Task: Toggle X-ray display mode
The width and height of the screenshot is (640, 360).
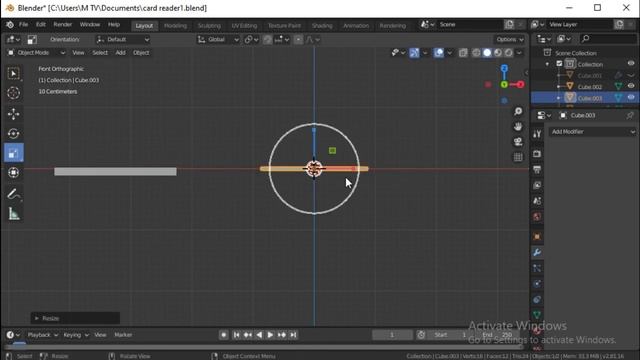Action: click(463, 53)
